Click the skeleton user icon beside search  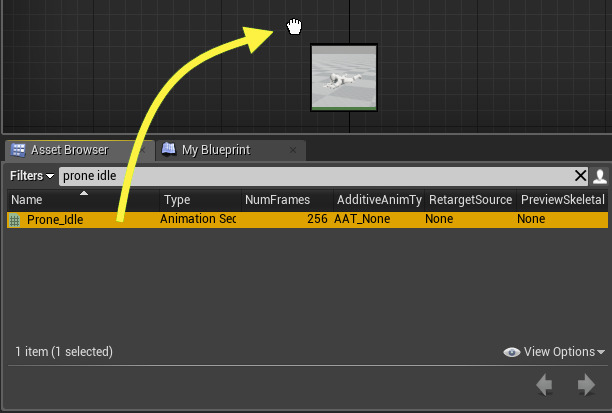[600, 176]
